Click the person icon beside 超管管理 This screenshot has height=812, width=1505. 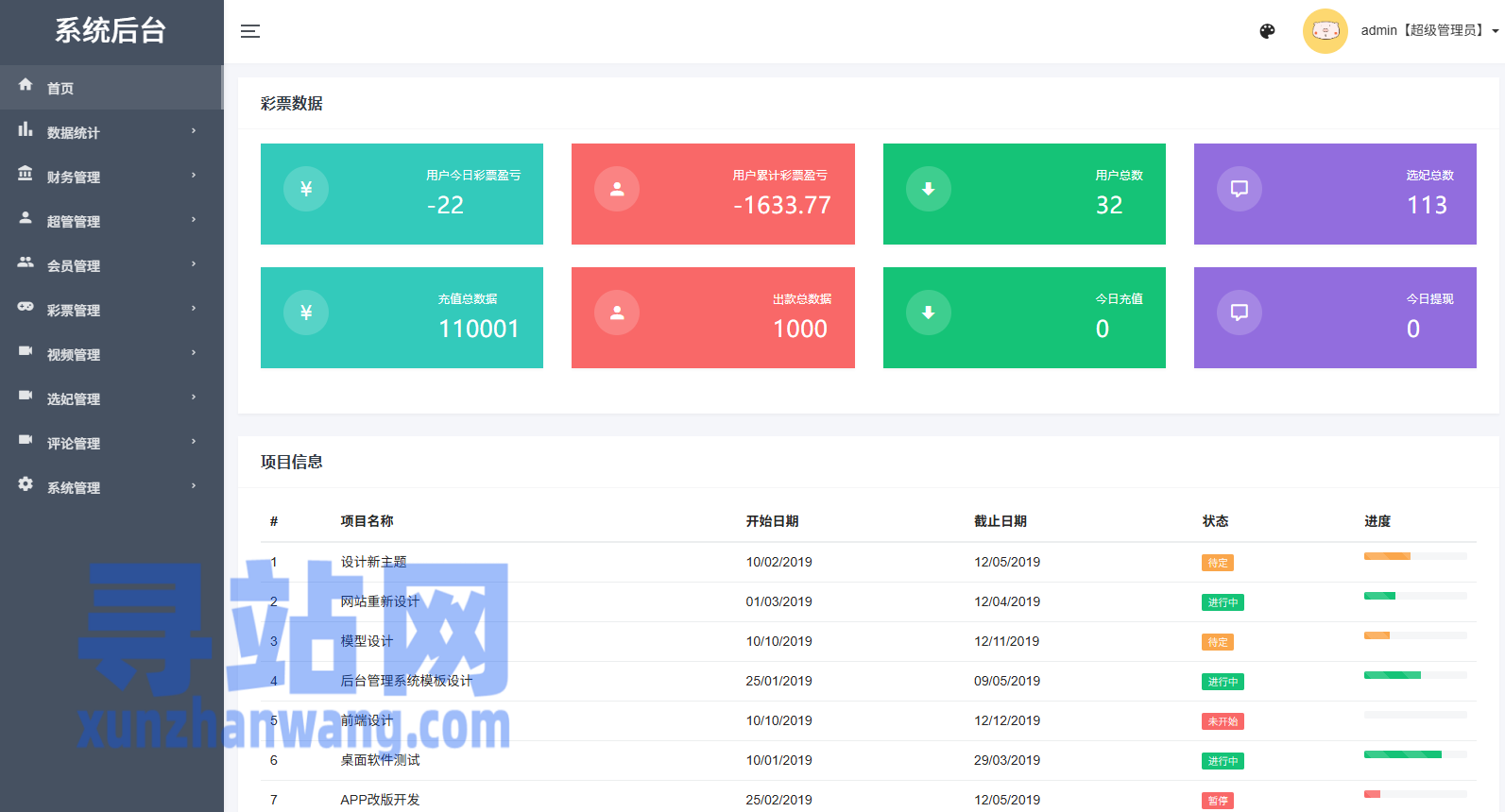pyautogui.click(x=26, y=218)
